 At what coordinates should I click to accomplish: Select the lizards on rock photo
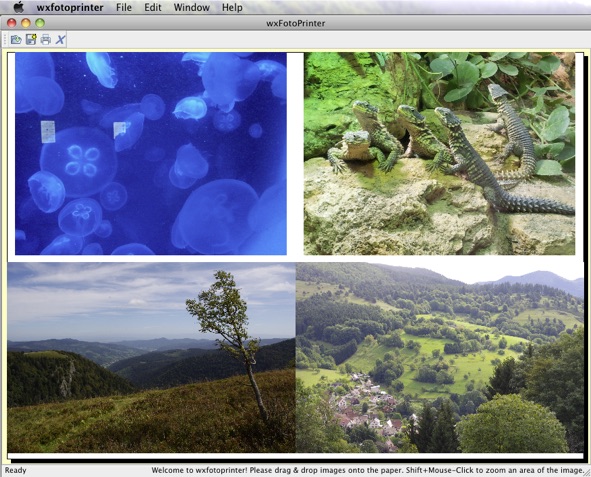point(439,153)
